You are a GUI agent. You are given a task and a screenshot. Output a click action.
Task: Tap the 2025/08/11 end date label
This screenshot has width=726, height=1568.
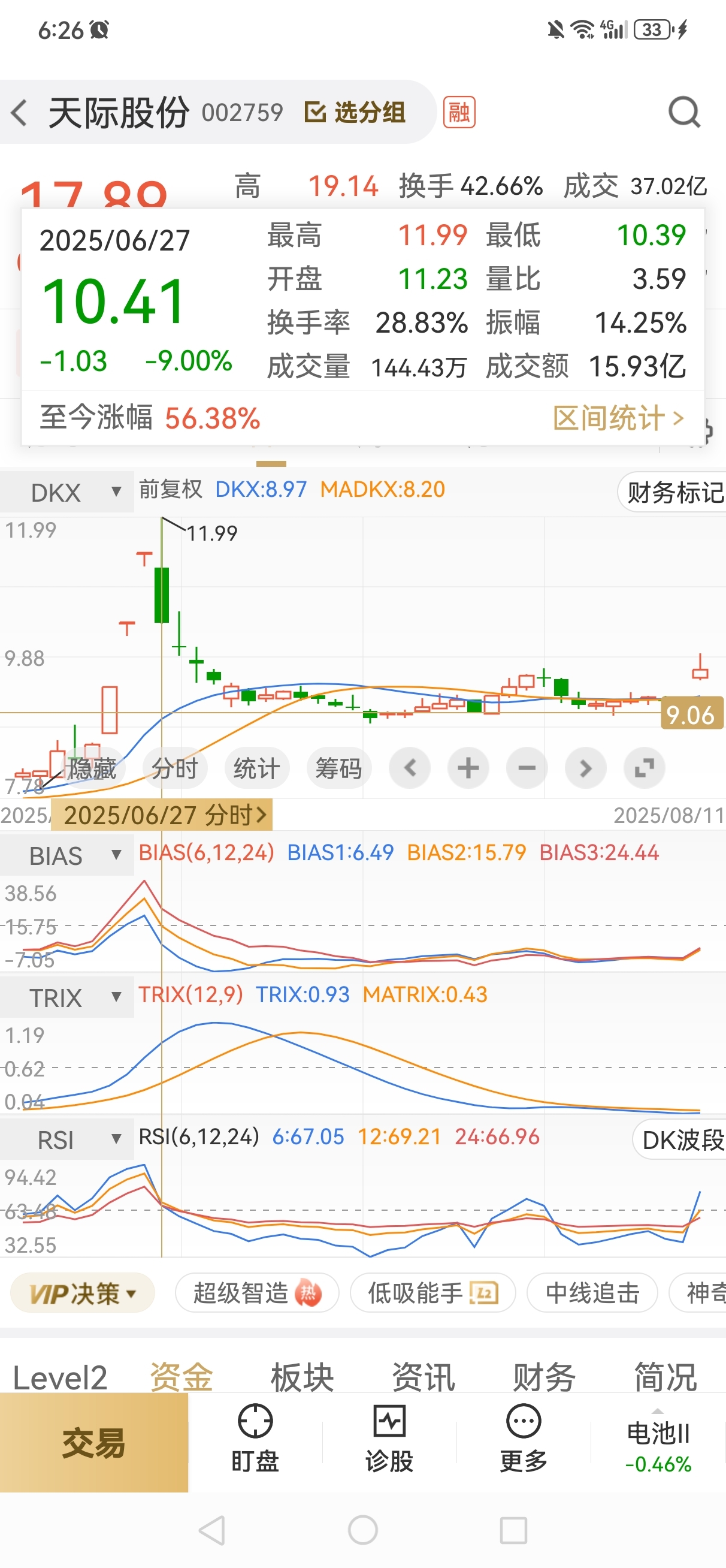(668, 815)
